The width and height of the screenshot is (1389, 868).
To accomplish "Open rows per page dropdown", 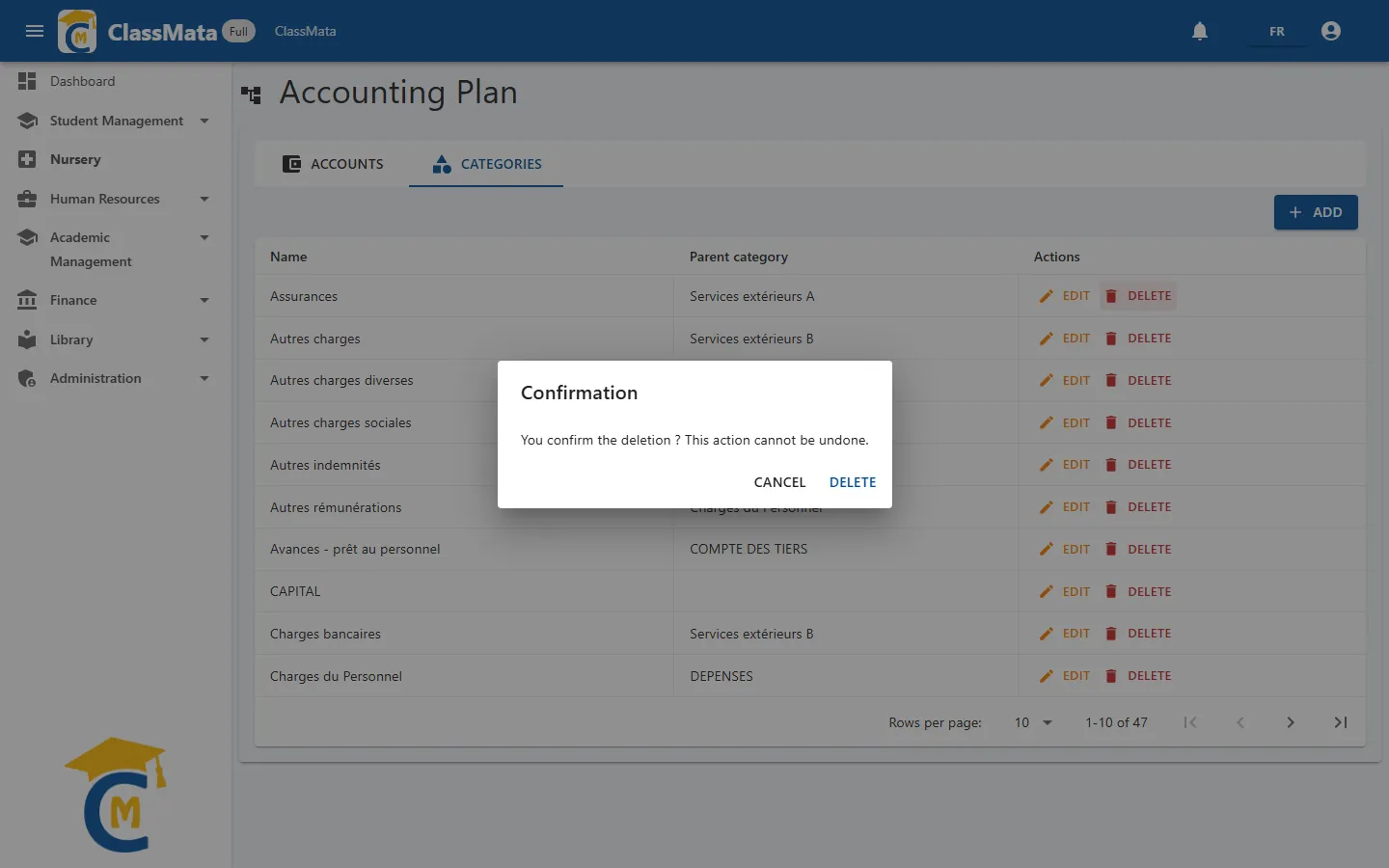I will [x=1033, y=722].
